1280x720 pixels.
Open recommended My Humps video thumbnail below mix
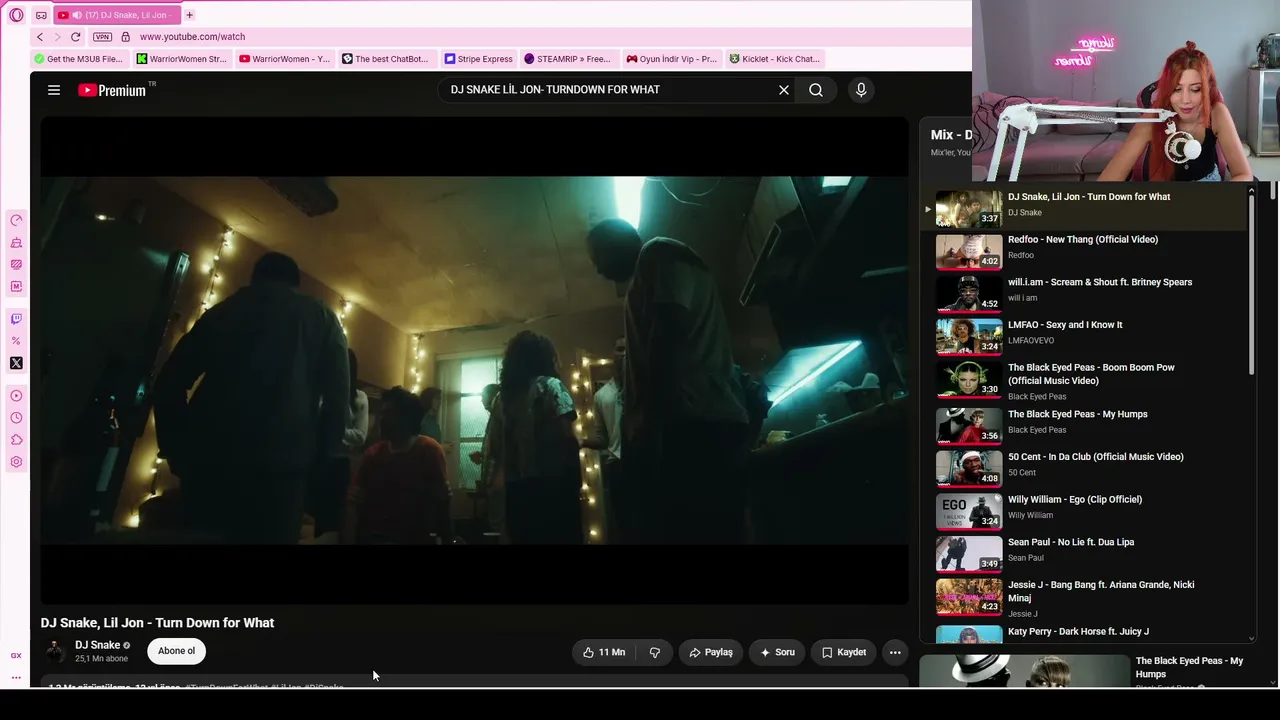point(1024,671)
